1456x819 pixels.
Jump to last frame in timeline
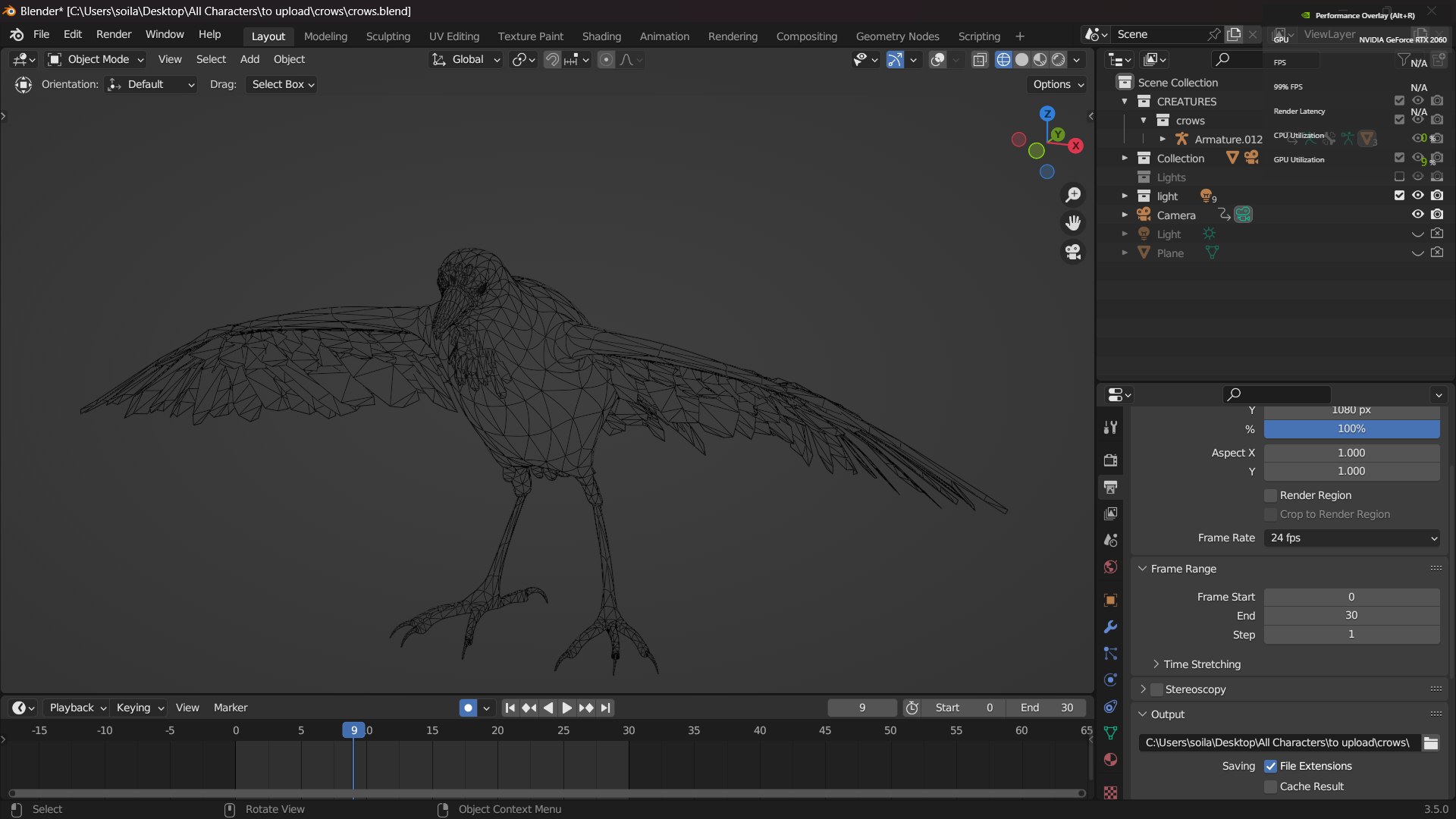pyautogui.click(x=605, y=708)
